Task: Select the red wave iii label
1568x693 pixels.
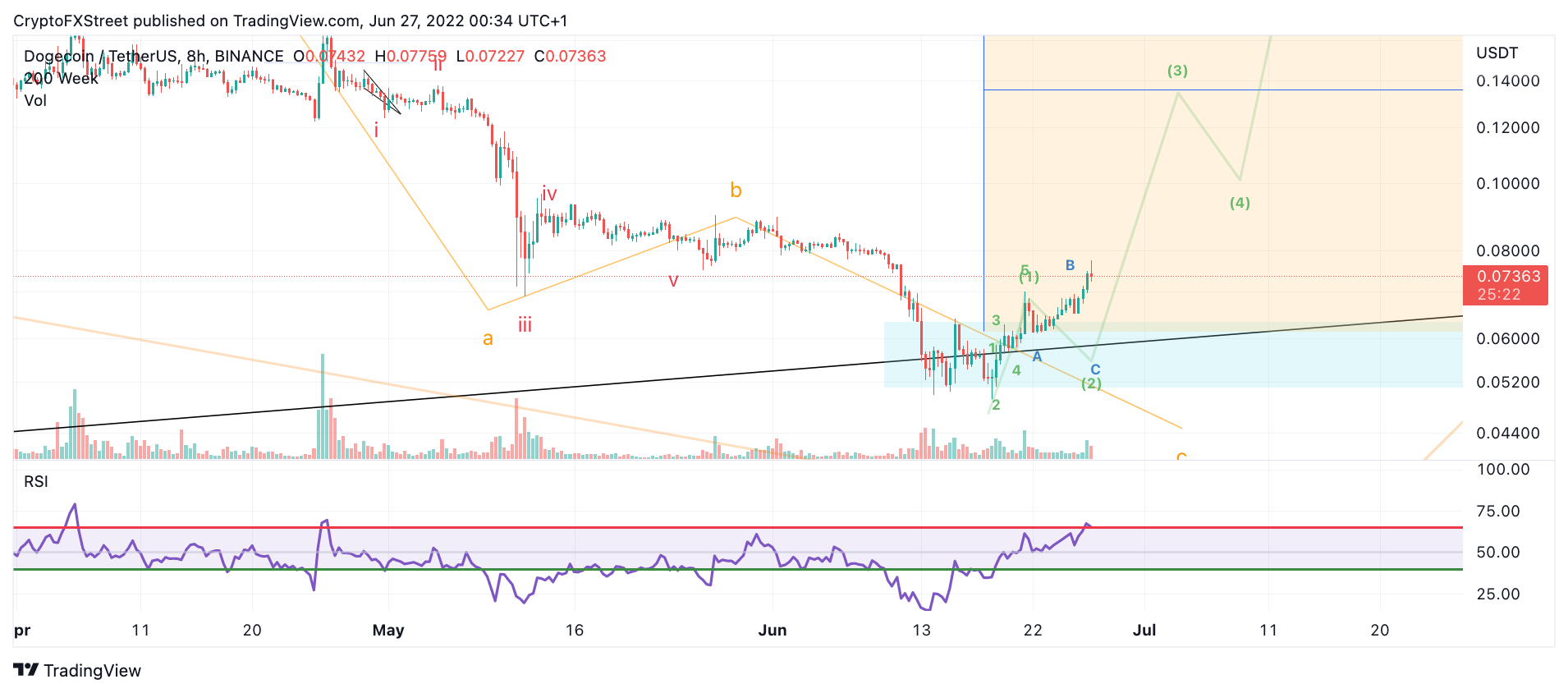Action: click(525, 324)
